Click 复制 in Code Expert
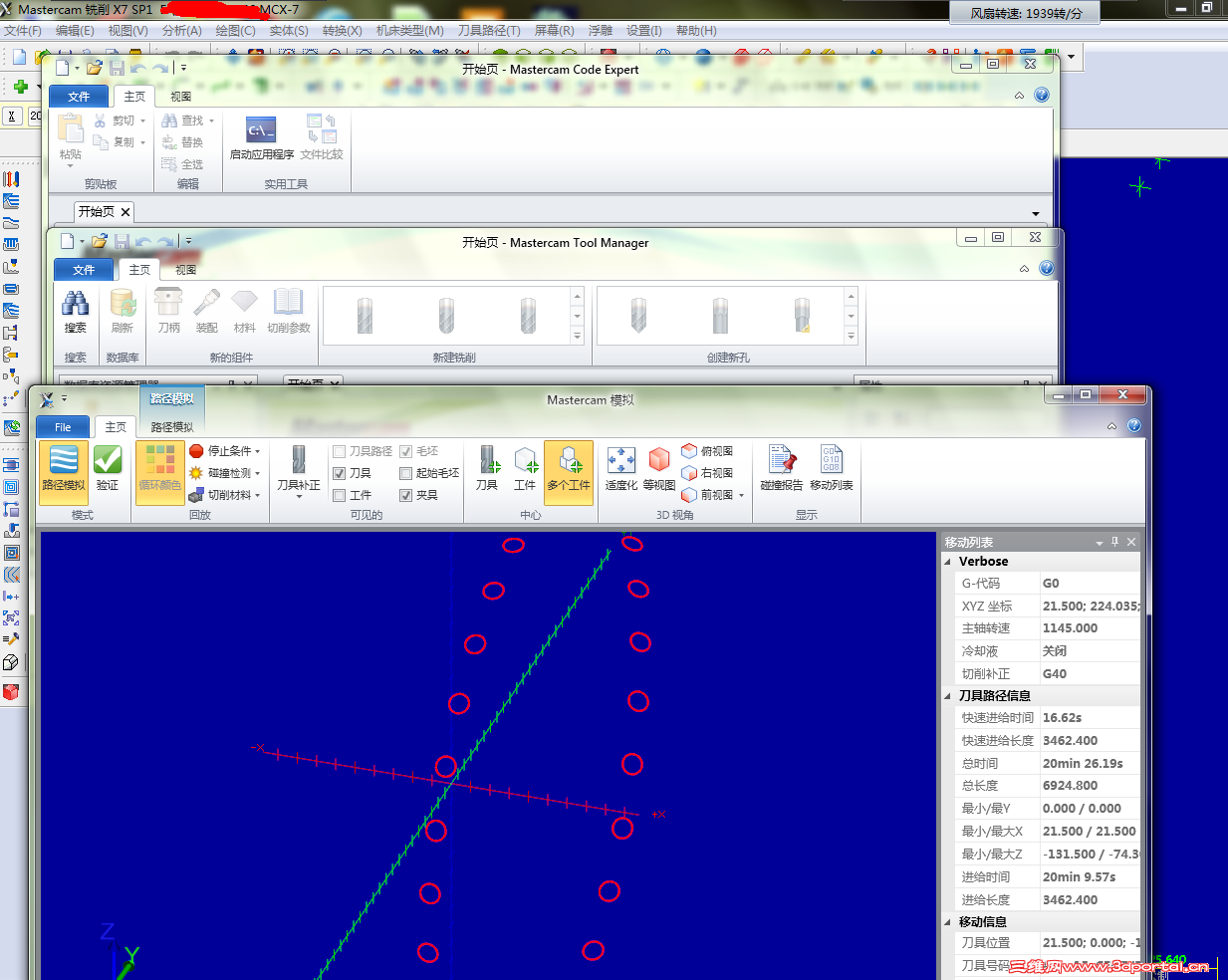 pyautogui.click(x=120, y=142)
